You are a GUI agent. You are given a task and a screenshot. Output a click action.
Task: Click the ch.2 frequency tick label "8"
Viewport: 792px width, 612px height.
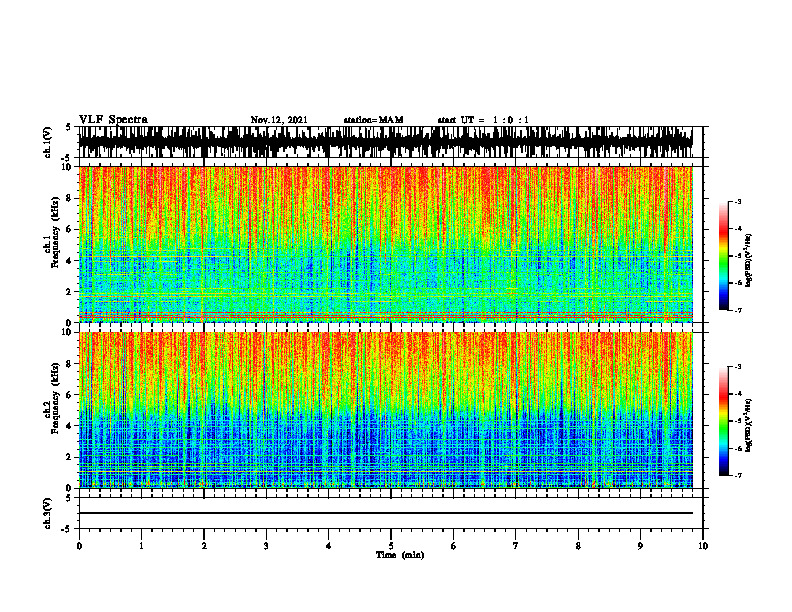[x=69, y=364]
